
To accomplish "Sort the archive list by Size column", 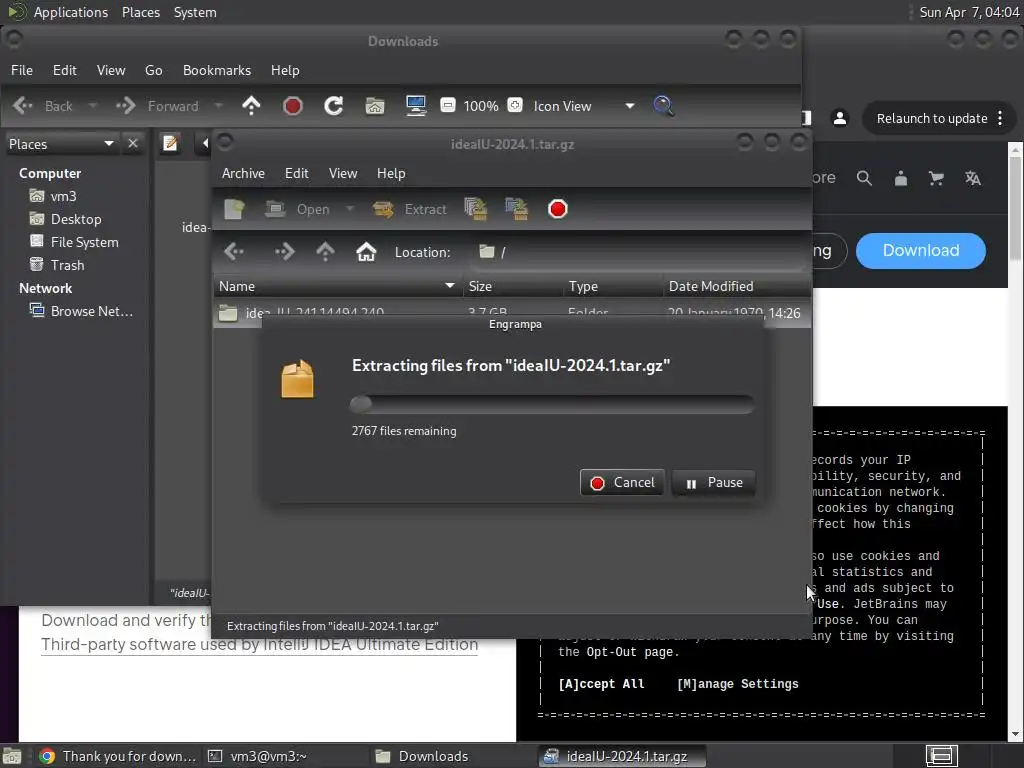I will pyautogui.click(x=513, y=286).
